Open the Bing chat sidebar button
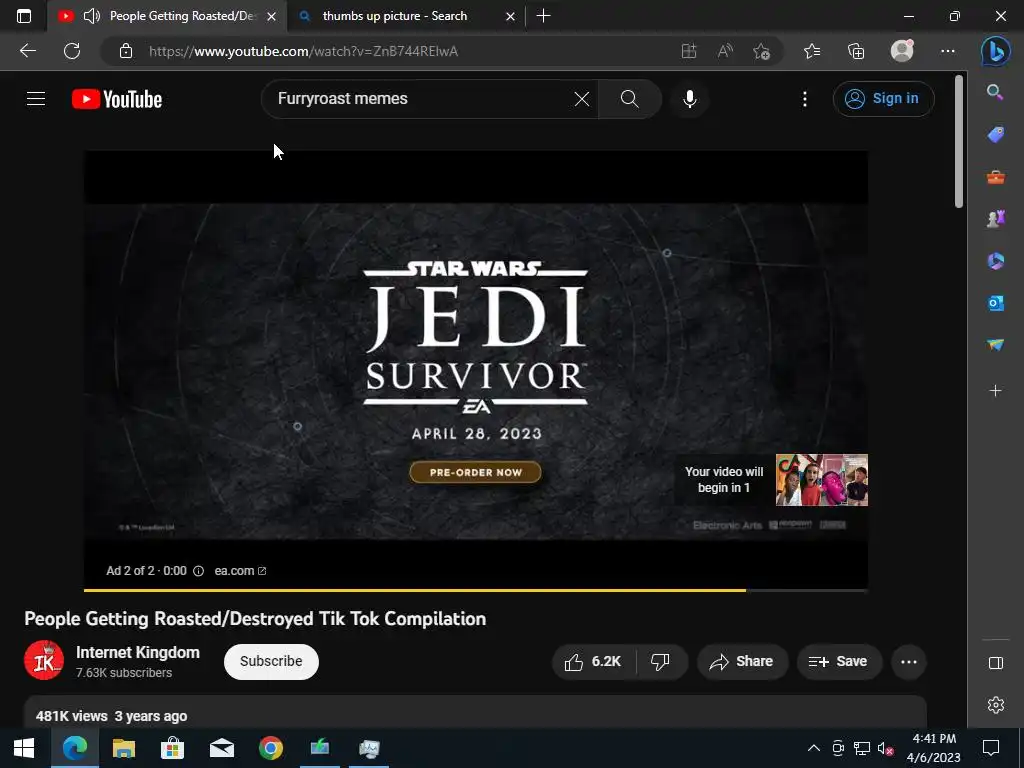The width and height of the screenshot is (1024, 768). tap(996, 51)
